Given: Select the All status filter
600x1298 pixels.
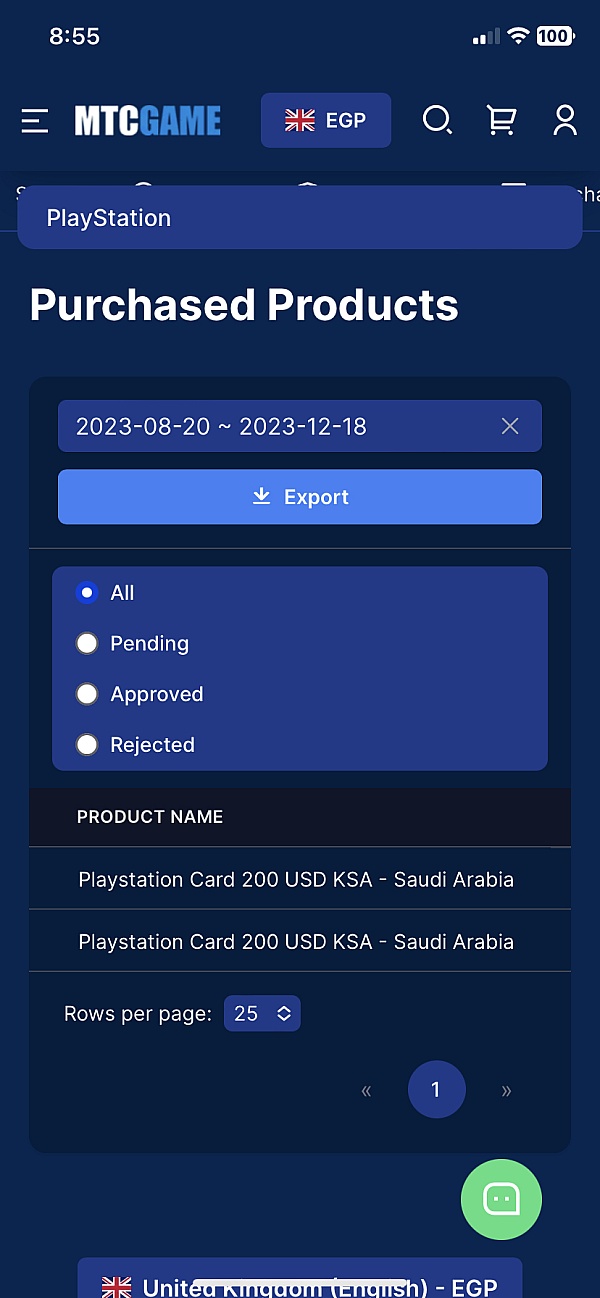Looking at the screenshot, I should tap(88, 593).
